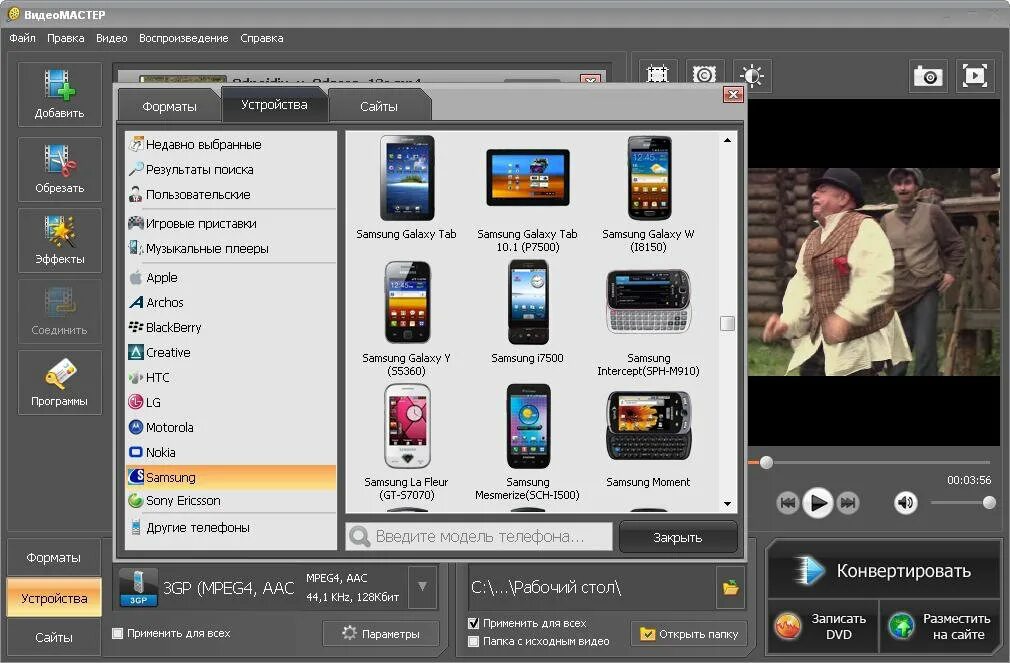The width and height of the screenshot is (1010, 663).
Task: Choose HTC in the brand list
Action: (231, 378)
